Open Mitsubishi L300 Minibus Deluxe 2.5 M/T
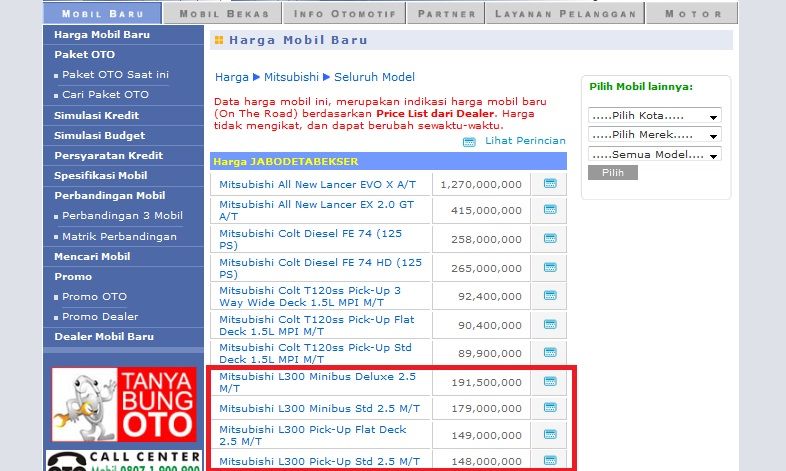The image size is (786, 471). pyautogui.click(x=317, y=382)
